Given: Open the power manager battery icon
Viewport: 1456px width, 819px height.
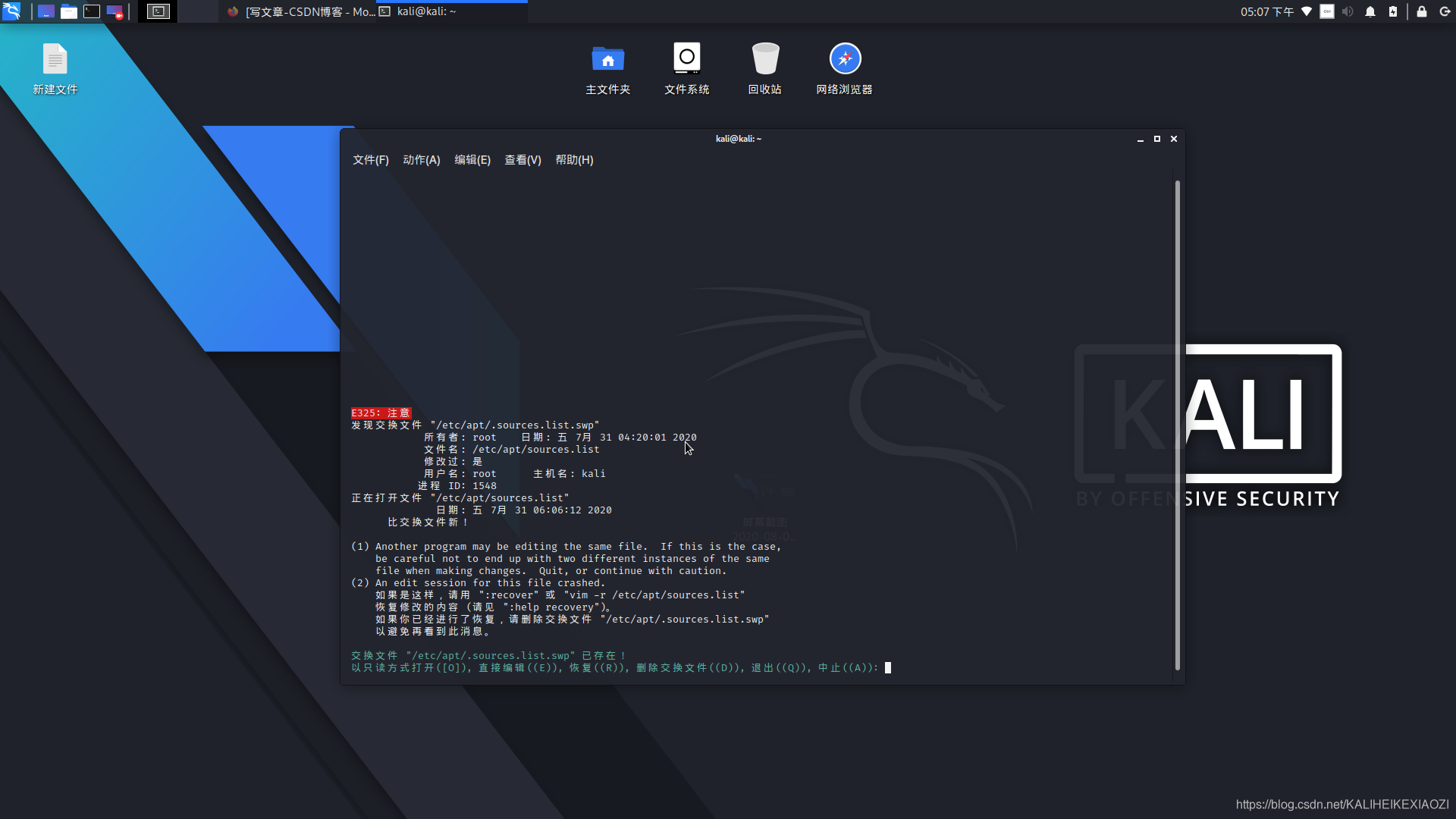Looking at the screenshot, I should [1392, 11].
